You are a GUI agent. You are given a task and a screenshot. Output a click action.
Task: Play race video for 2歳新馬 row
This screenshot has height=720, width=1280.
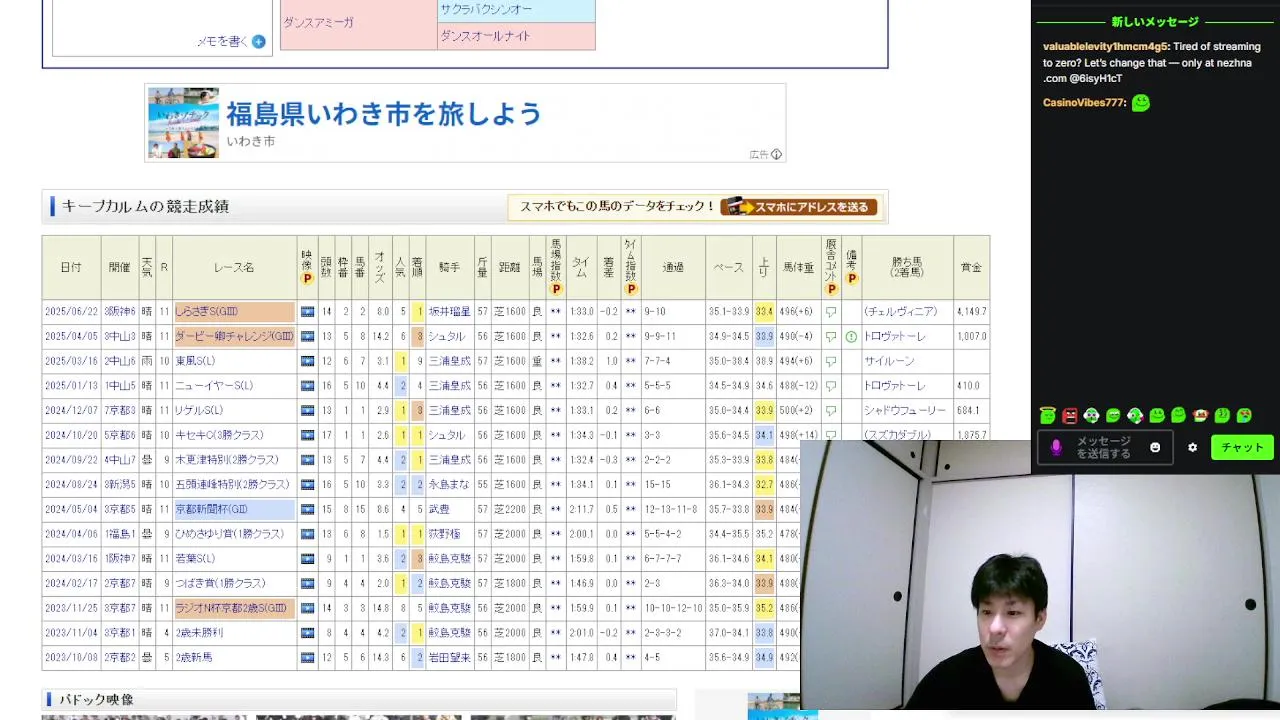[307, 657]
